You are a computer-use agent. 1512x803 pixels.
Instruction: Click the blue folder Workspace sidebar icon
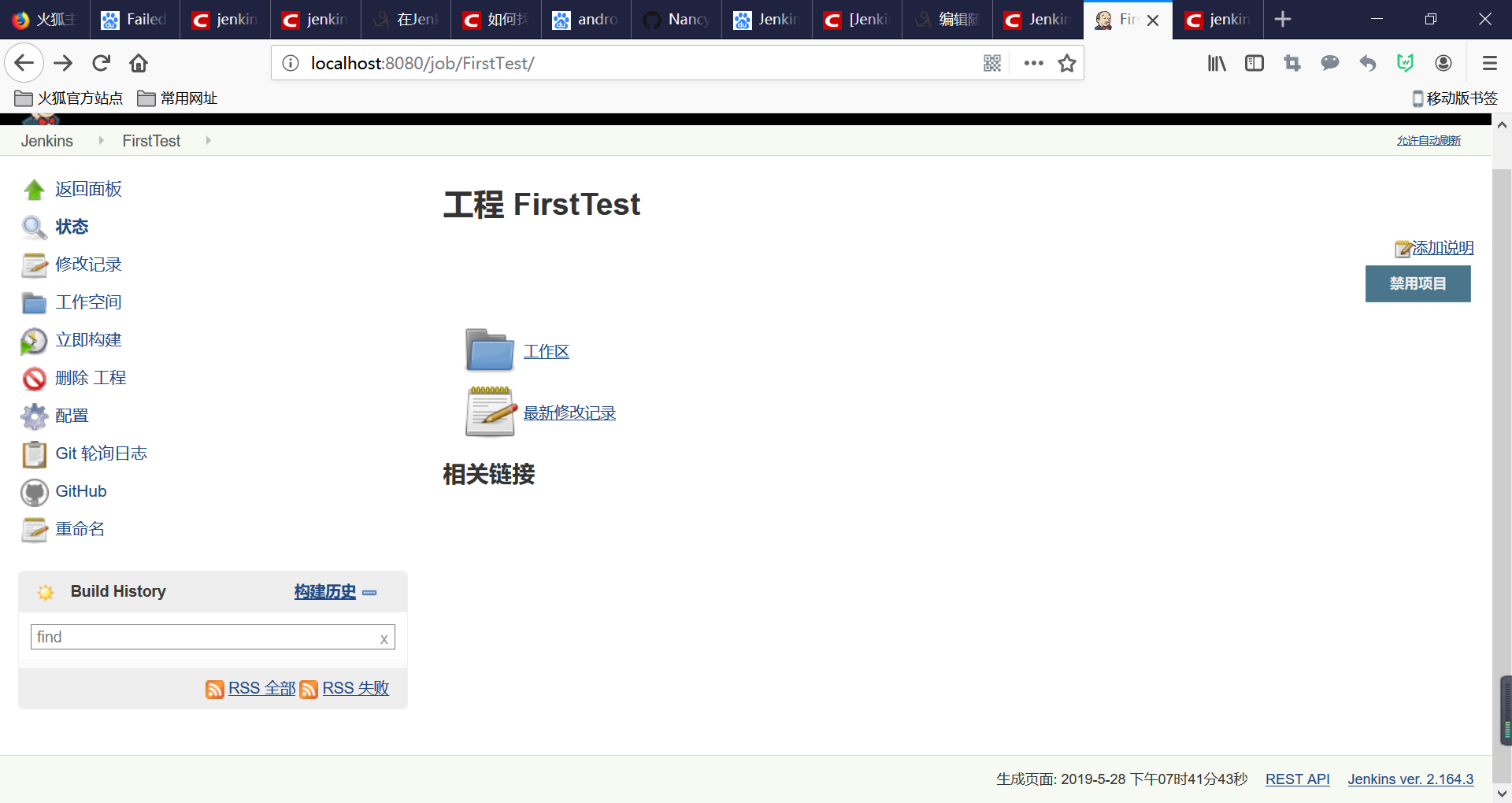coord(34,303)
